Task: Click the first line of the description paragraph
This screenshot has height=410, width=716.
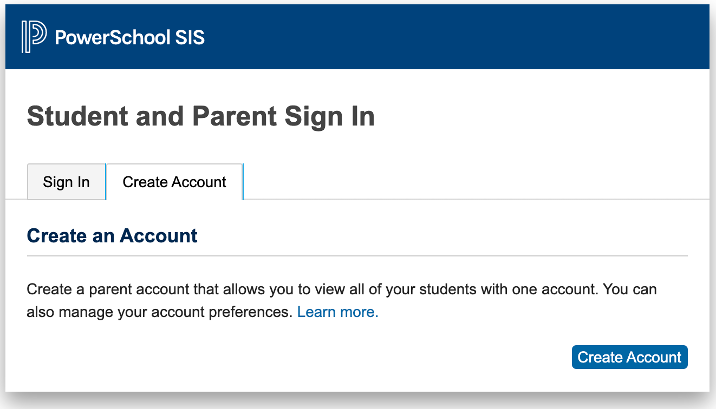Action: [x=340, y=289]
